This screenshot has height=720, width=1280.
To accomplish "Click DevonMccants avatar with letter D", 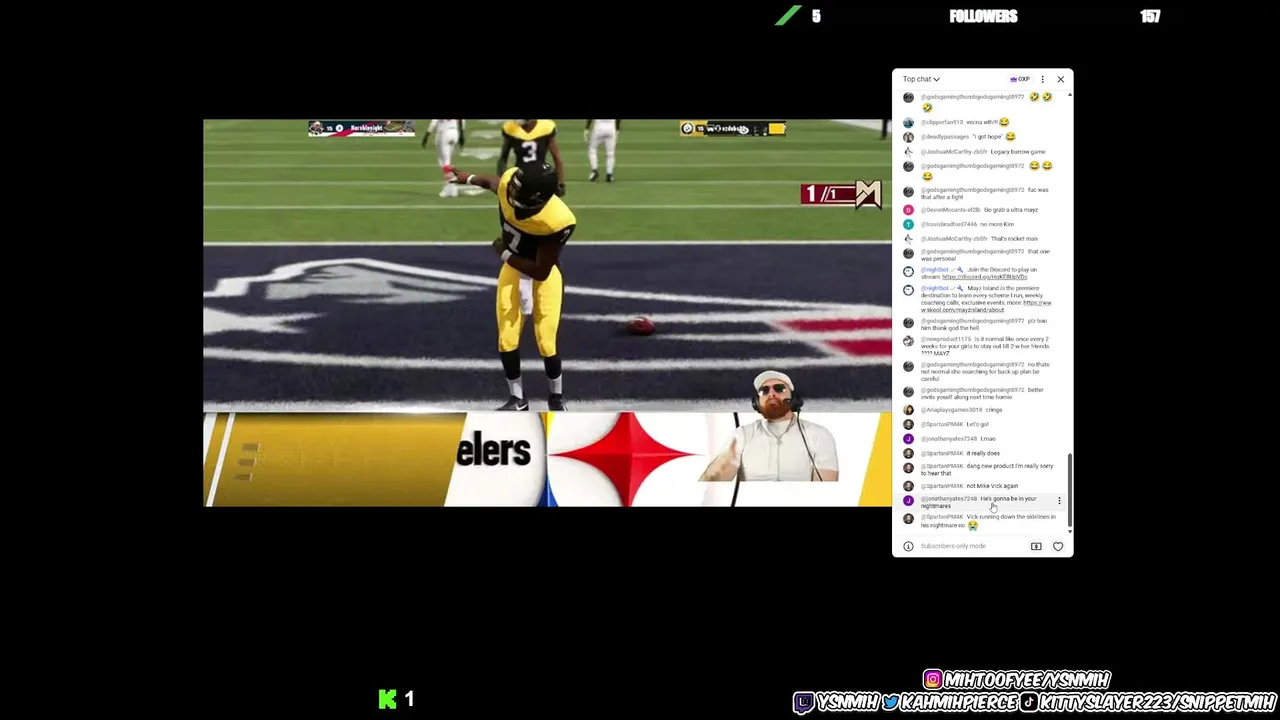I will pos(908,210).
